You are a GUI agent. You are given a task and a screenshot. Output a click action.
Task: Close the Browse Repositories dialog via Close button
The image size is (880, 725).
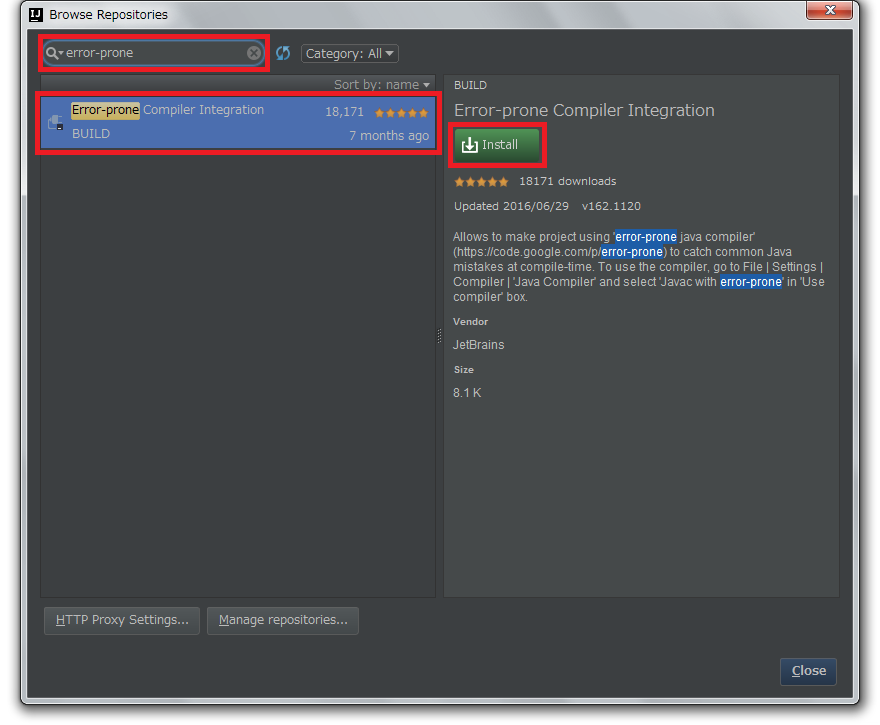(808, 671)
